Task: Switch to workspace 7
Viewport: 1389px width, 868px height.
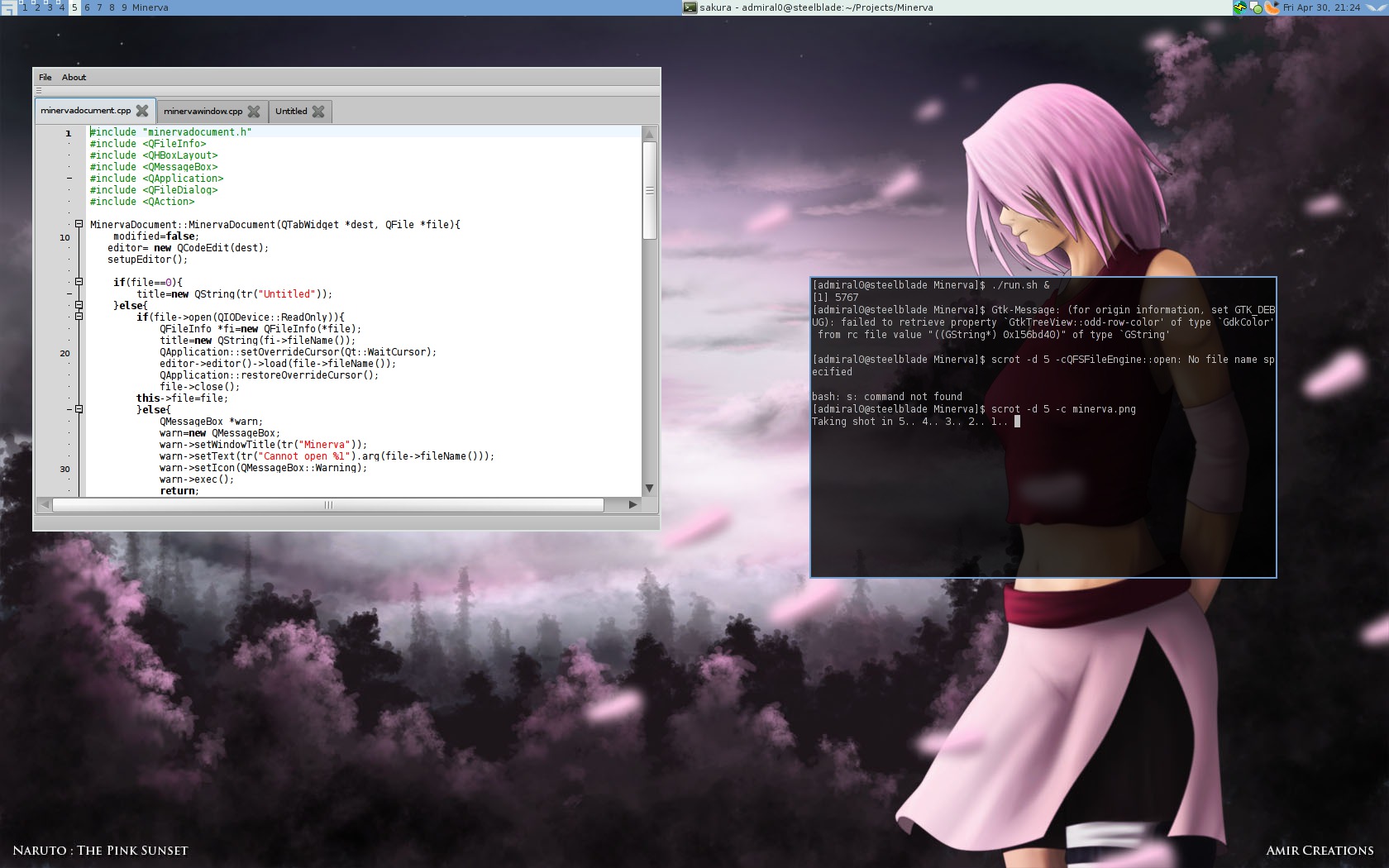Action: [99, 7]
